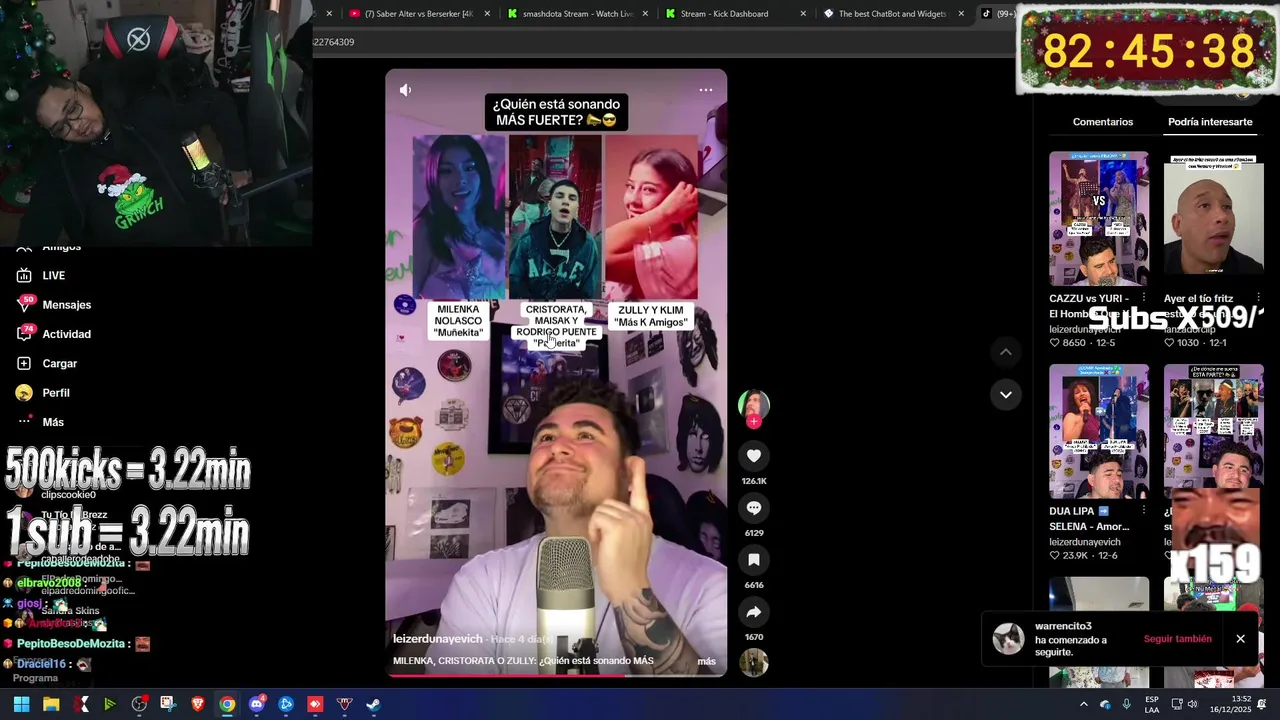
Task: Open the green play-arrow taskbar app
Action: 110,704
